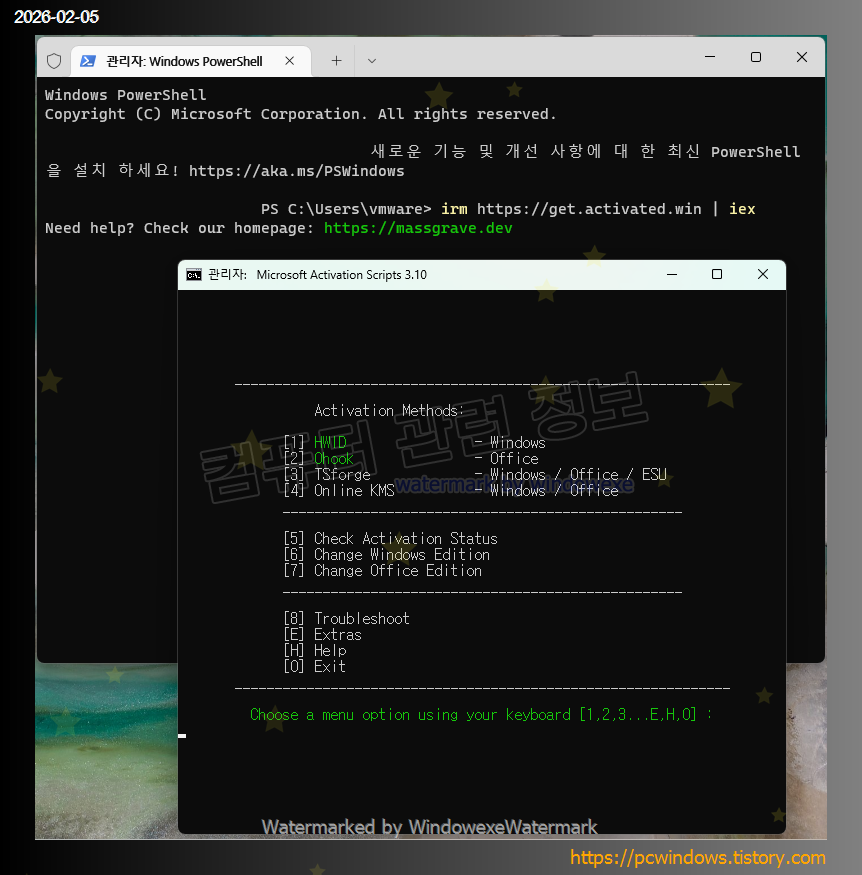Viewport: 862px width, 875px height.
Task: Open the tab profile dropdown arrow
Action: tap(372, 61)
